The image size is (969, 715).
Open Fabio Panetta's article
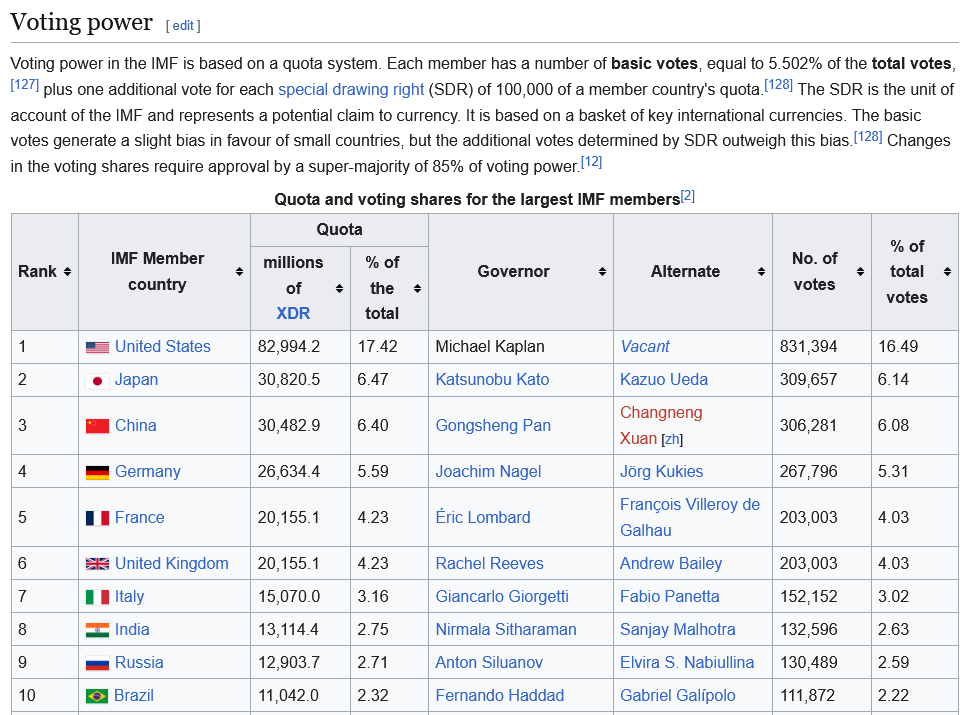[669, 596]
